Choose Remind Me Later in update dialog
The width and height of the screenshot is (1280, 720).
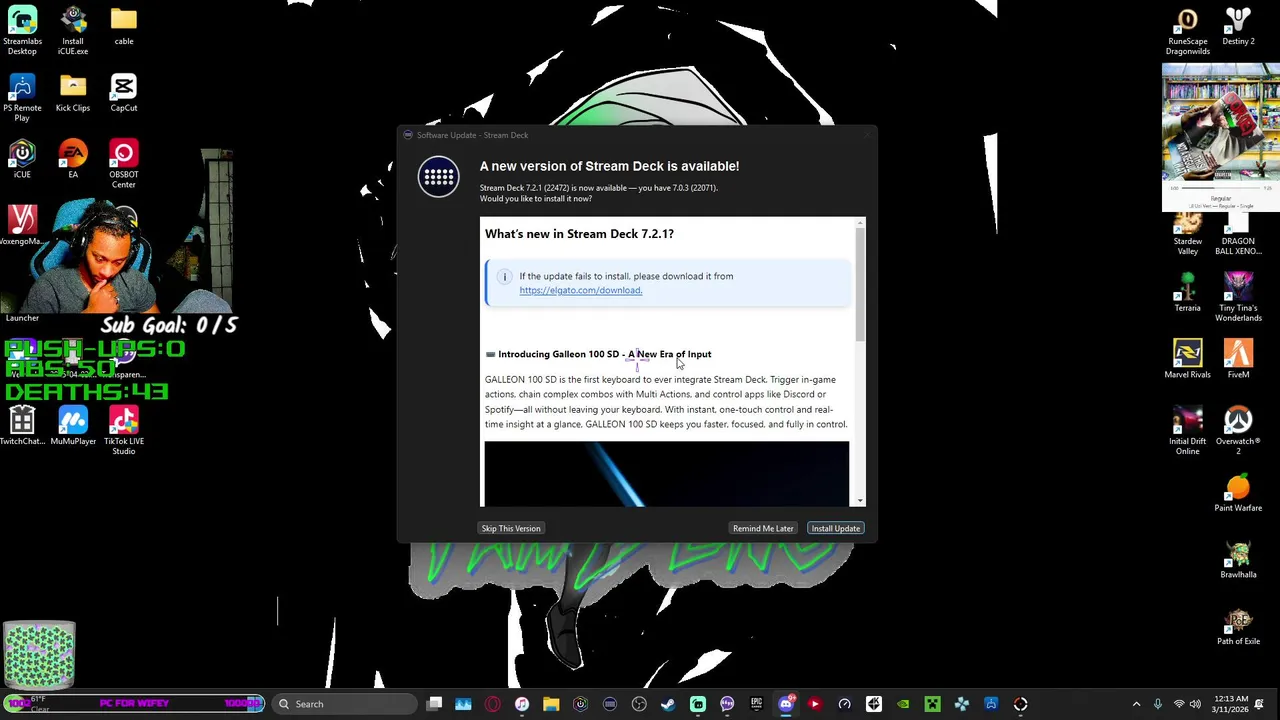pyautogui.click(x=763, y=528)
